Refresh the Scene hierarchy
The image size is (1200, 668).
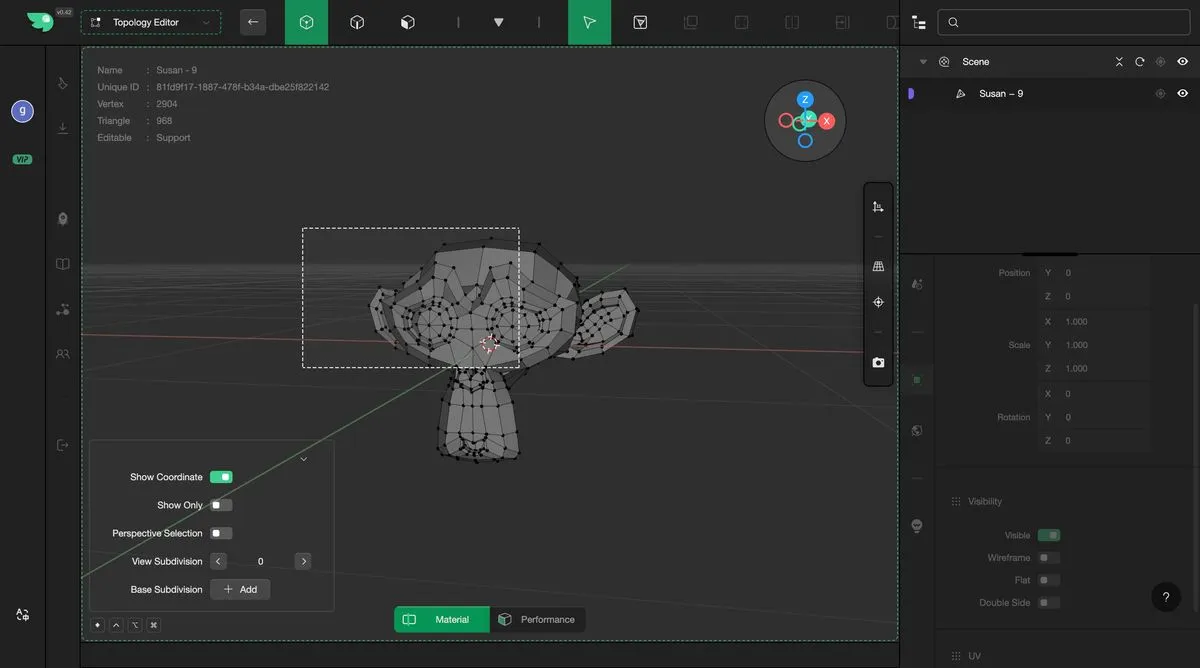pyautogui.click(x=1139, y=62)
